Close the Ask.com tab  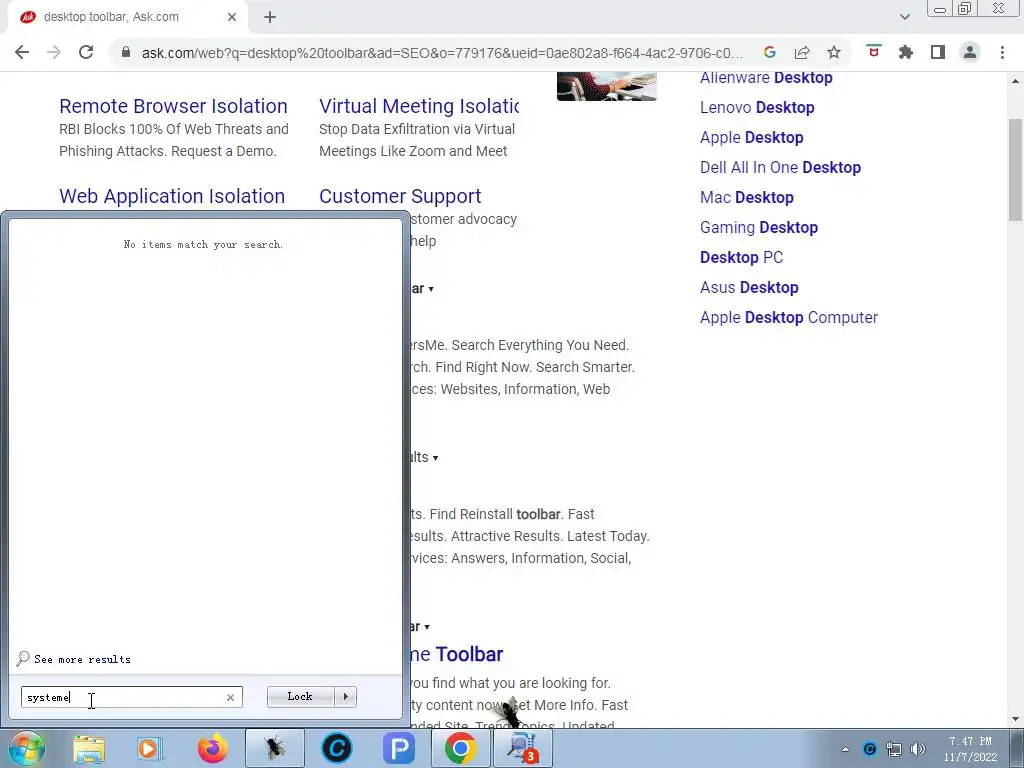[x=232, y=17]
